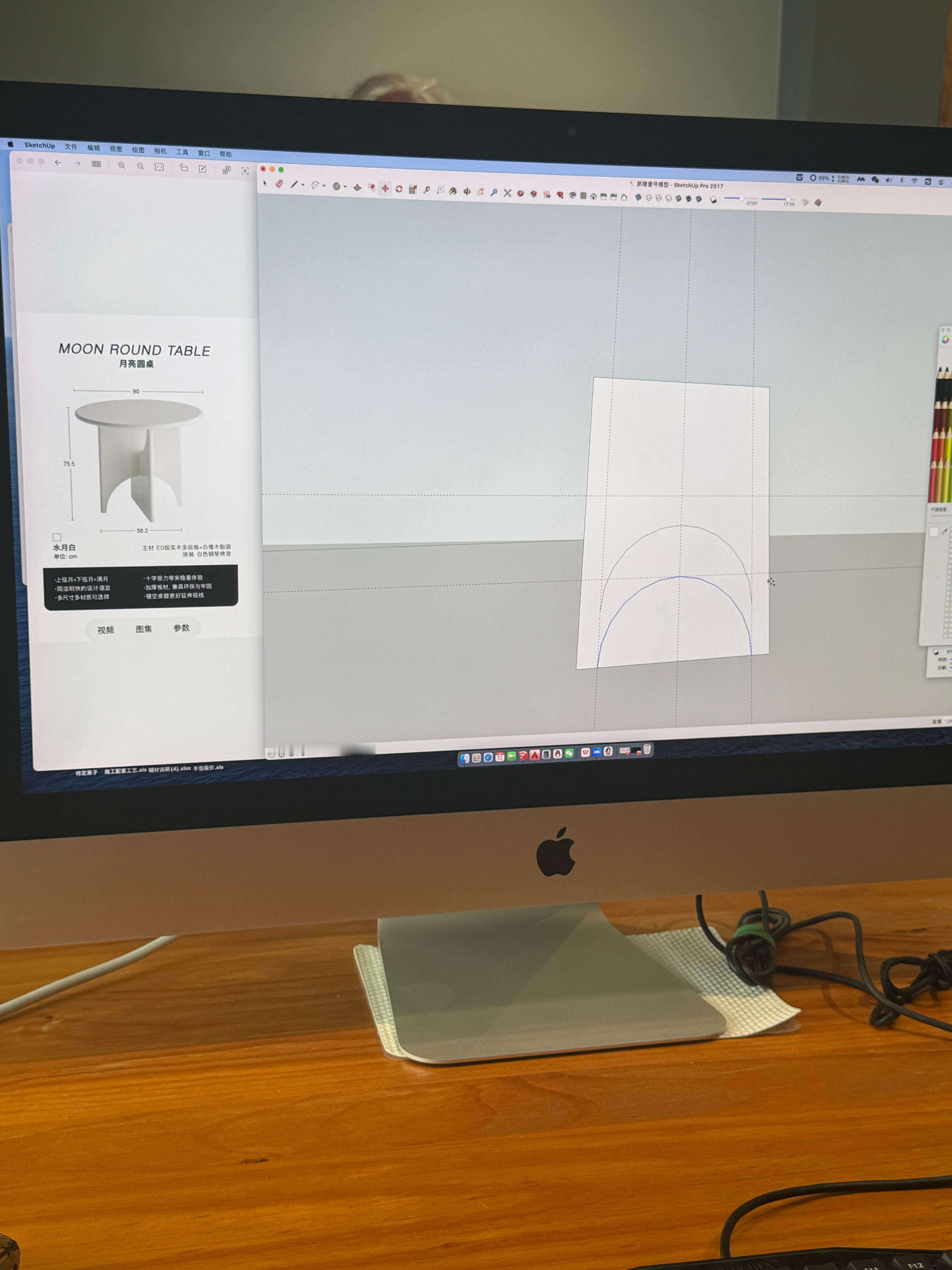Go back in the image viewer window
Image resolution: width=952 pixels, height=1270 pixels.
58,163
